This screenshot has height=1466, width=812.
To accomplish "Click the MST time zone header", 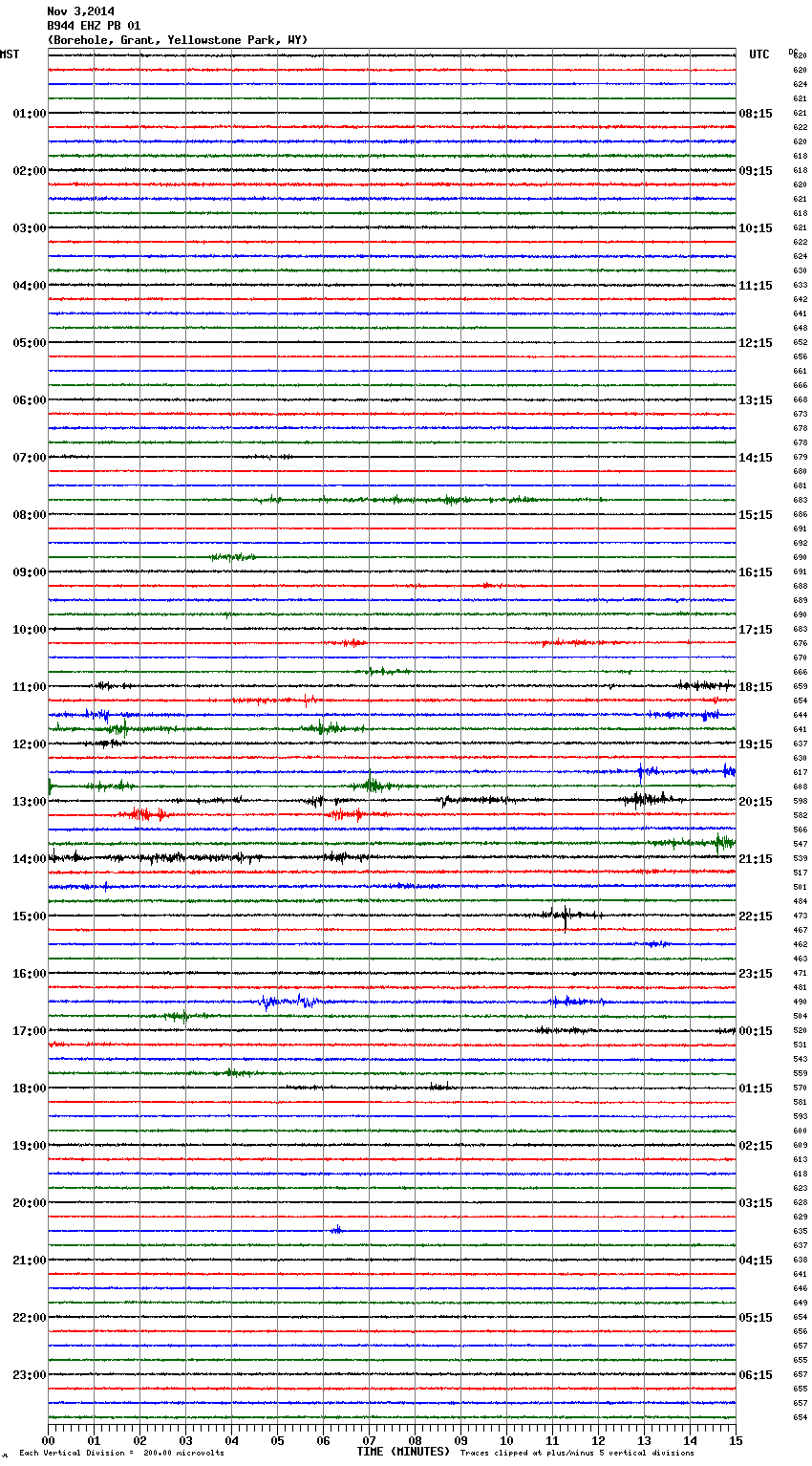I will [x=10, y=54].
